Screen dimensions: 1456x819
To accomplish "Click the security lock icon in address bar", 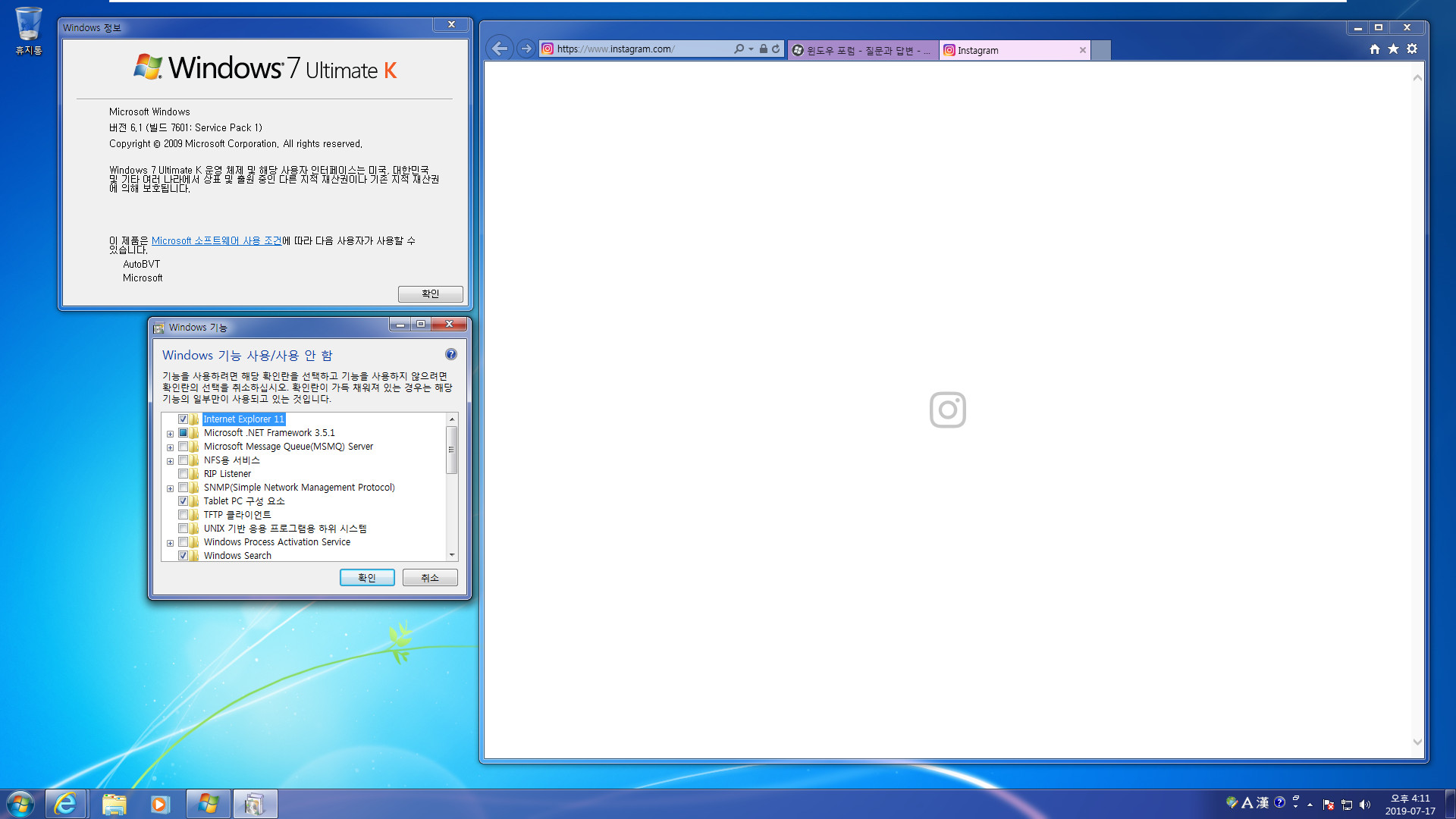I will [x=764, y=49].
